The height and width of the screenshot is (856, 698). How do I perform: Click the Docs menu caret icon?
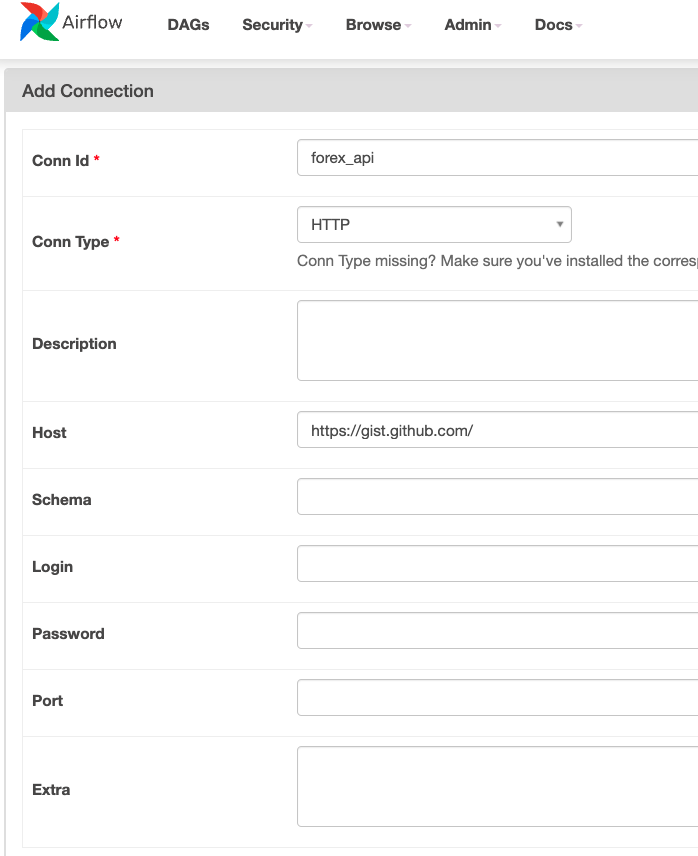click(579, 26)
